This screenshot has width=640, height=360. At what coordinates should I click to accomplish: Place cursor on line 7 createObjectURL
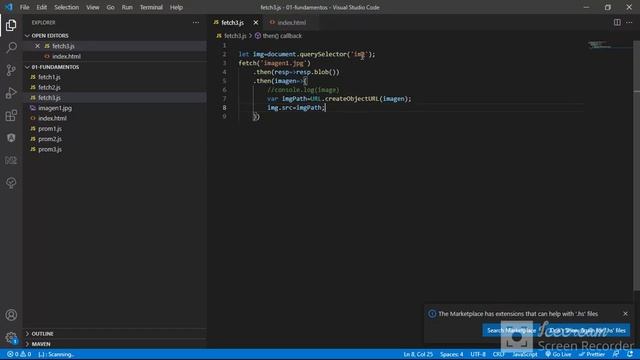(352, 99)
